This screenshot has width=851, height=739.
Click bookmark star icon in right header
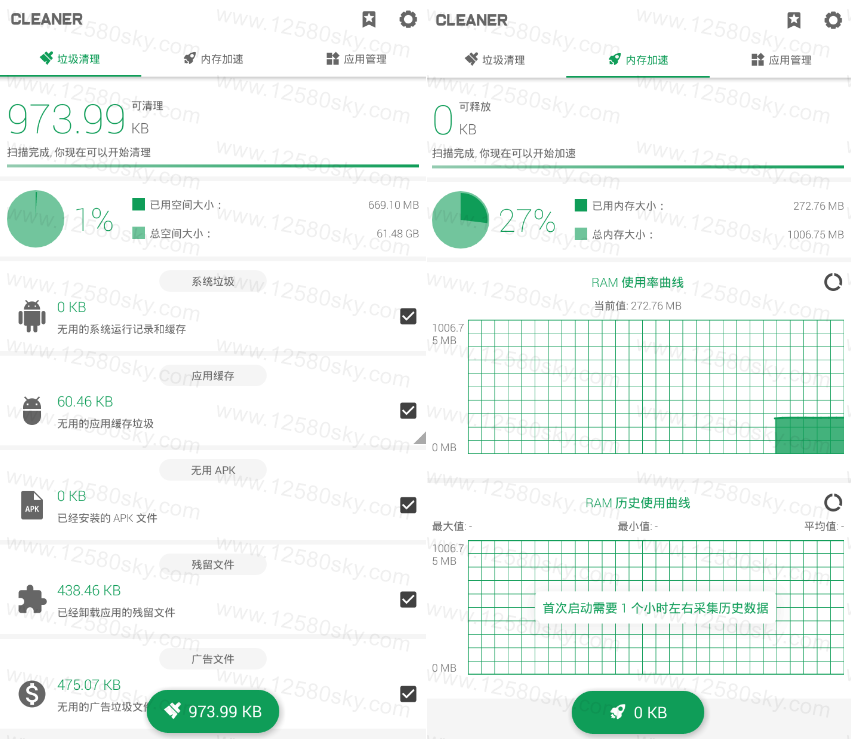[794, 19]
